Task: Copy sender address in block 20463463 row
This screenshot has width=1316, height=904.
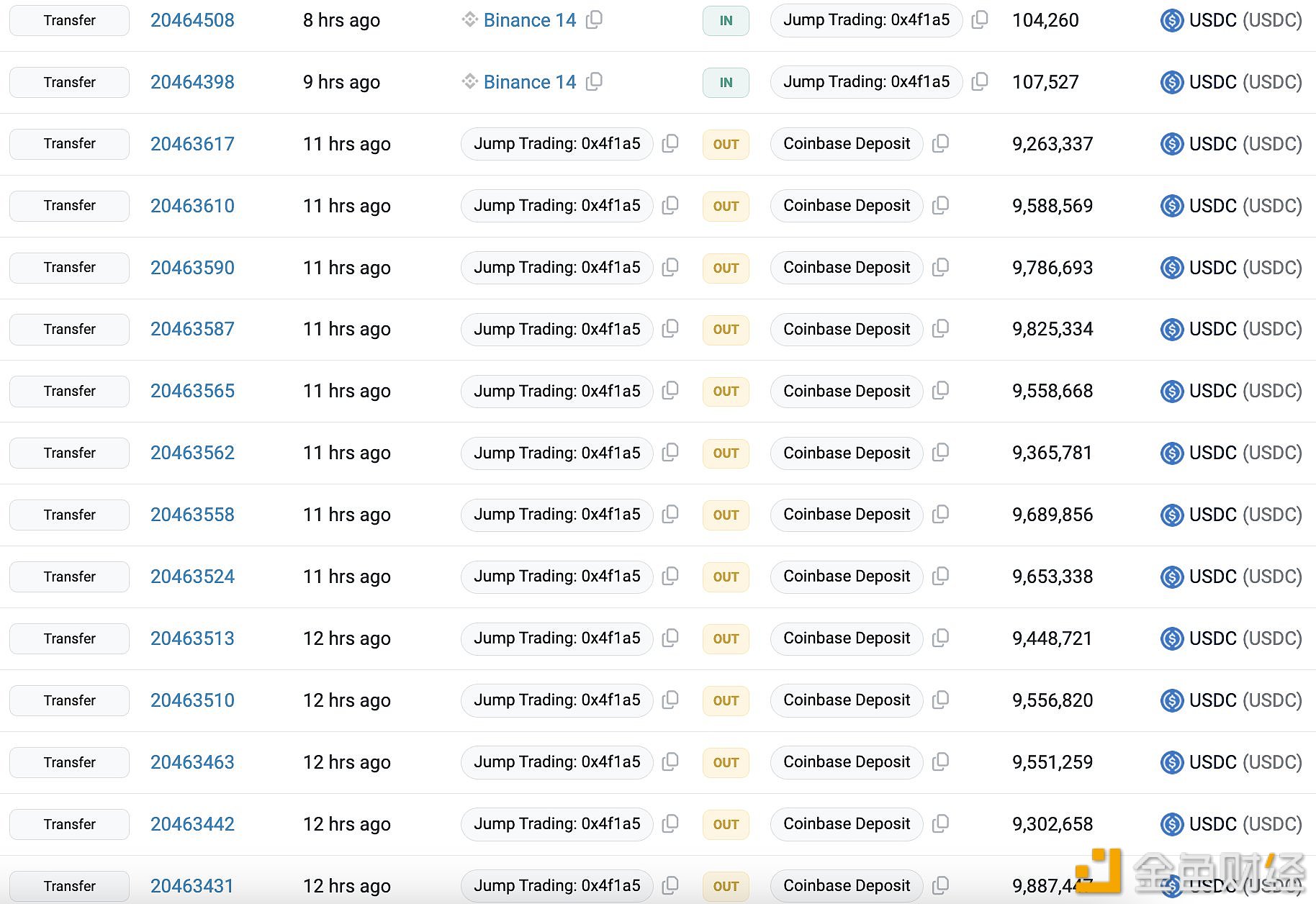Action: (670, 762)
